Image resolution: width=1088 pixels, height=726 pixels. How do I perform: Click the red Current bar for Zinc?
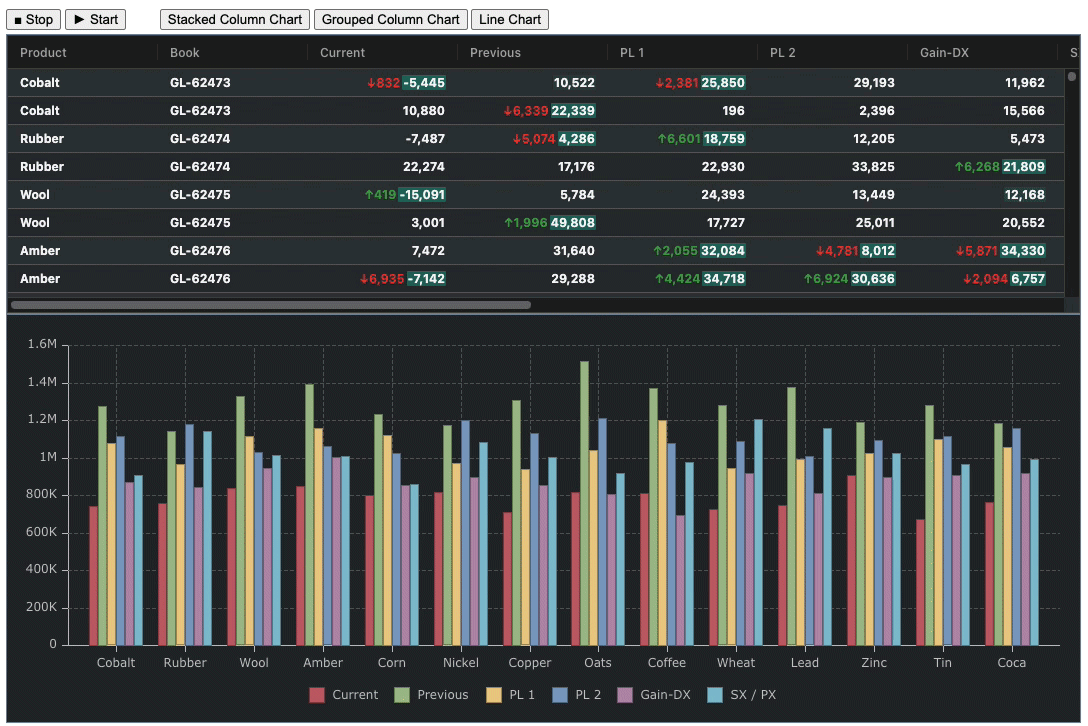851,561
